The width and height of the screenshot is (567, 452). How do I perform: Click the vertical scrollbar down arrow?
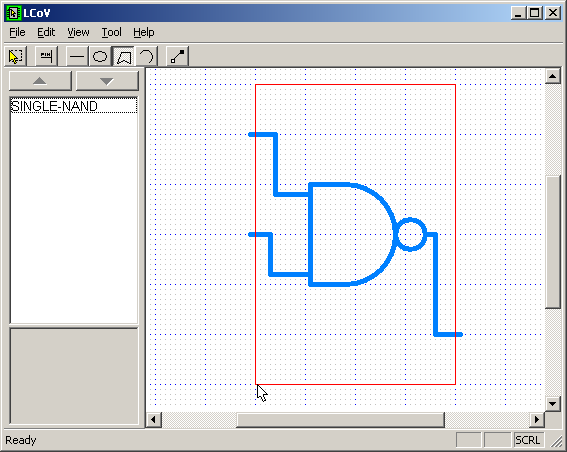tap(553, 403)
